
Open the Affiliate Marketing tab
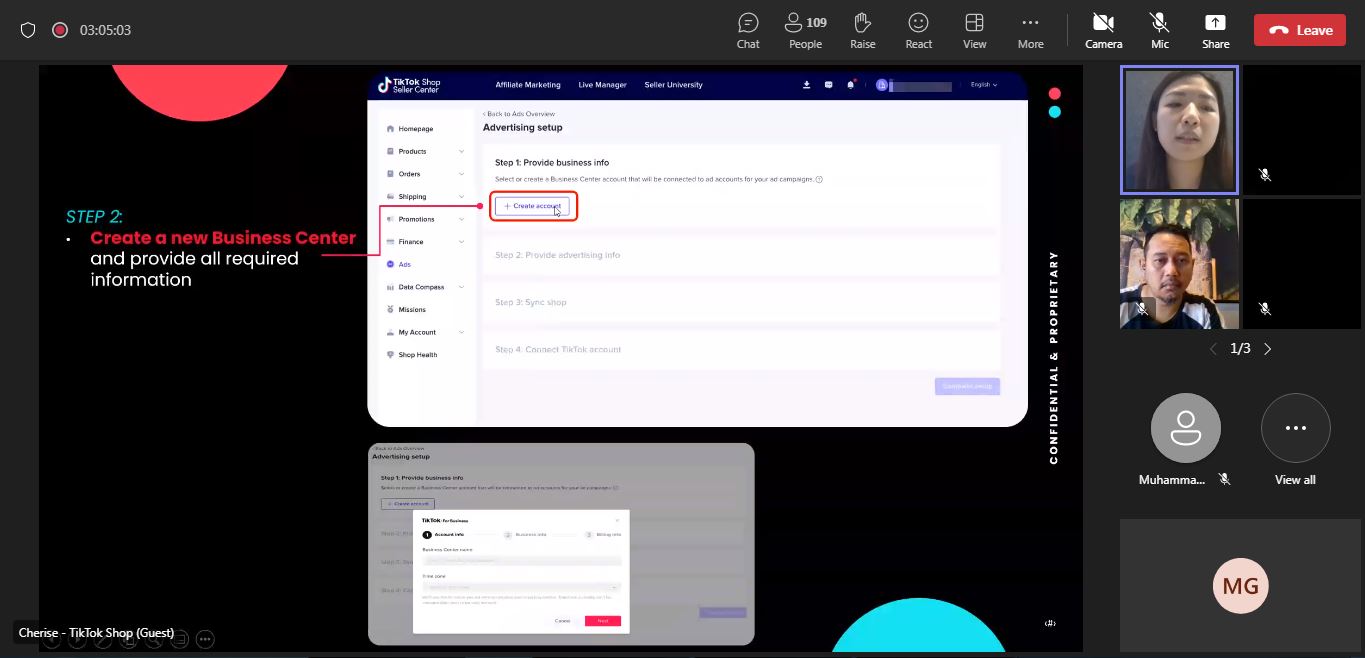[528, 85]
